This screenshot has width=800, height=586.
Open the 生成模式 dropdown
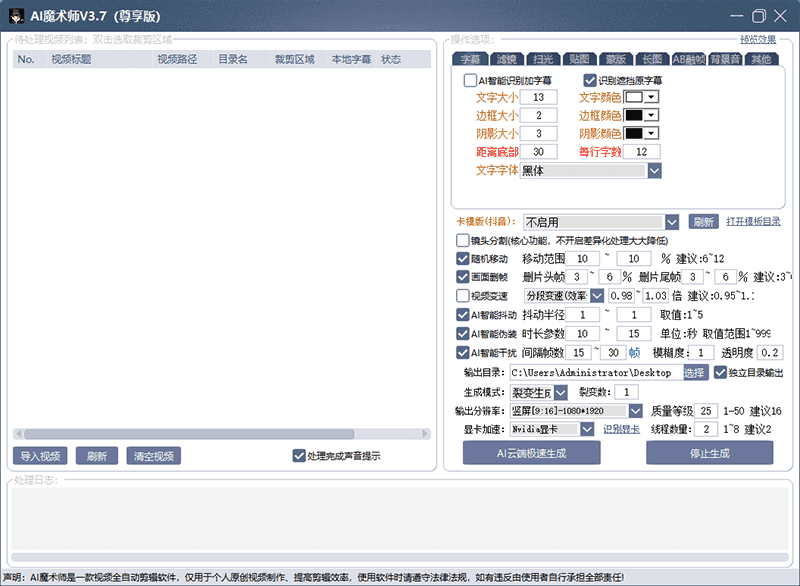[560, 393]
